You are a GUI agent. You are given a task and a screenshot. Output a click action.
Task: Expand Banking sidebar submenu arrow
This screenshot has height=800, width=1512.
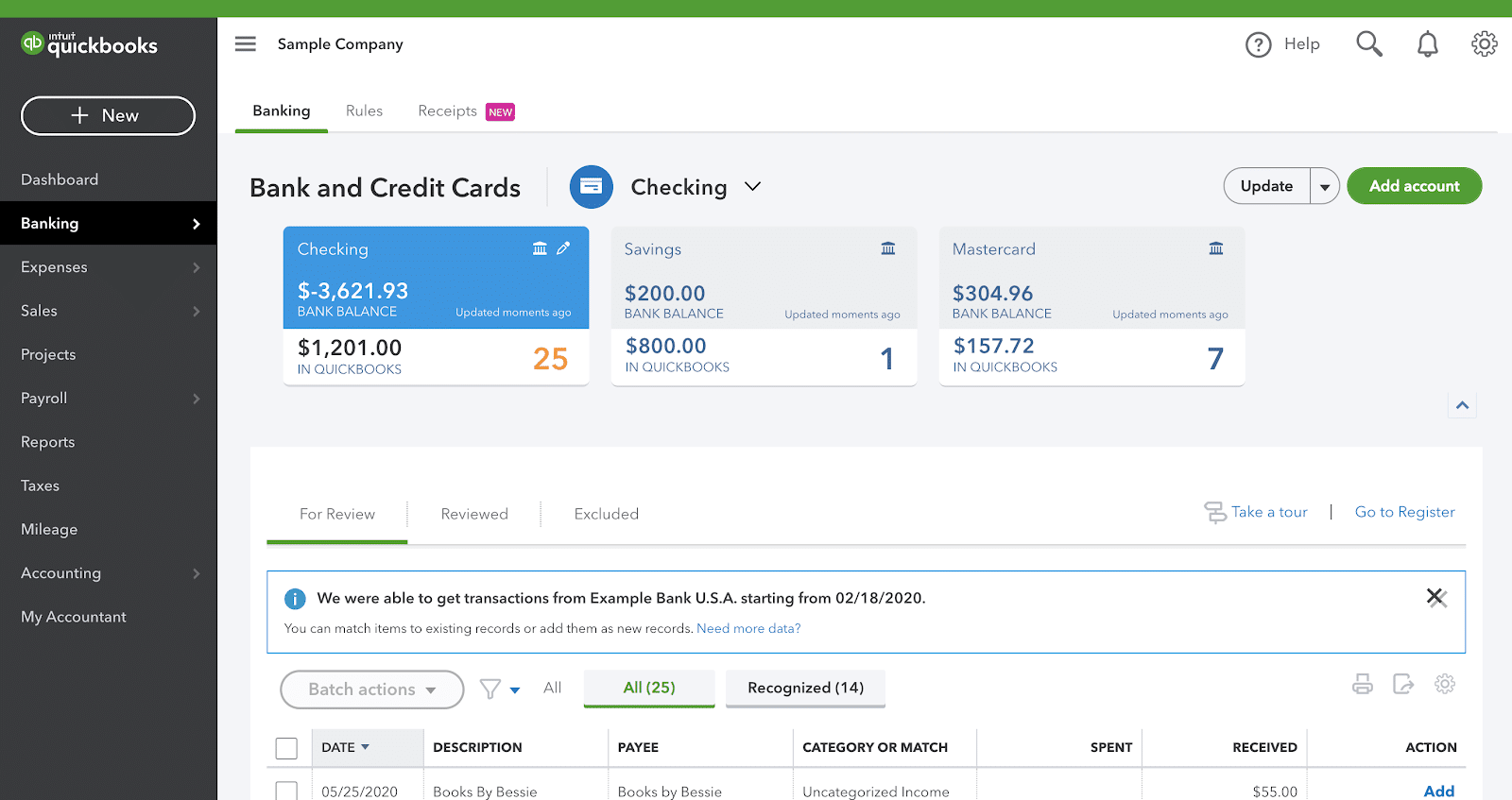tap(197, 224)
